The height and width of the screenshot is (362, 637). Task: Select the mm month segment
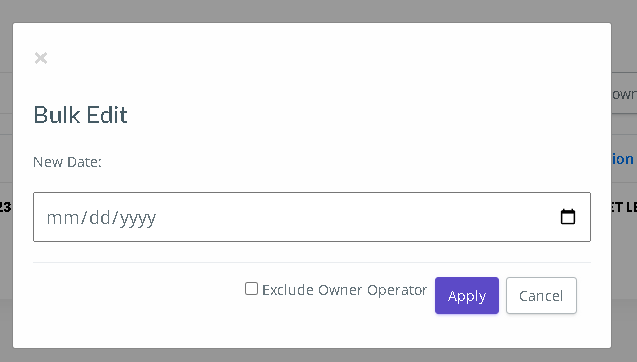click(x=63, y=218)
